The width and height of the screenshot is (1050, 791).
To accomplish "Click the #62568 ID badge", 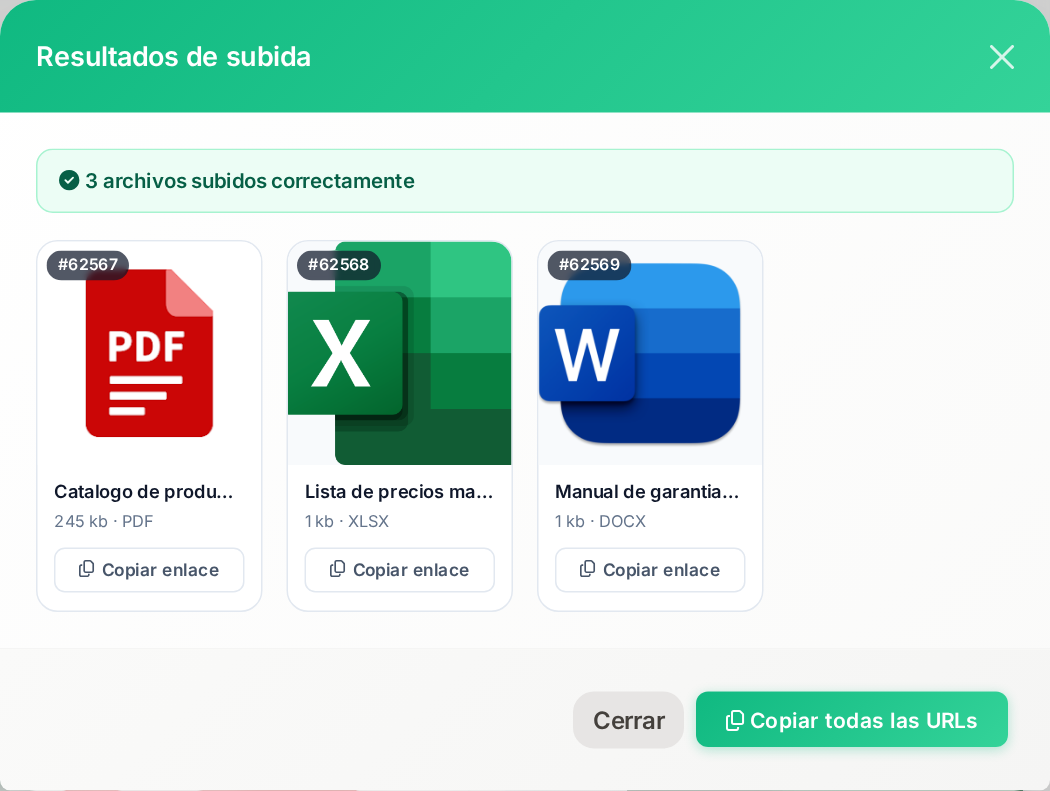I will point(338,265).
